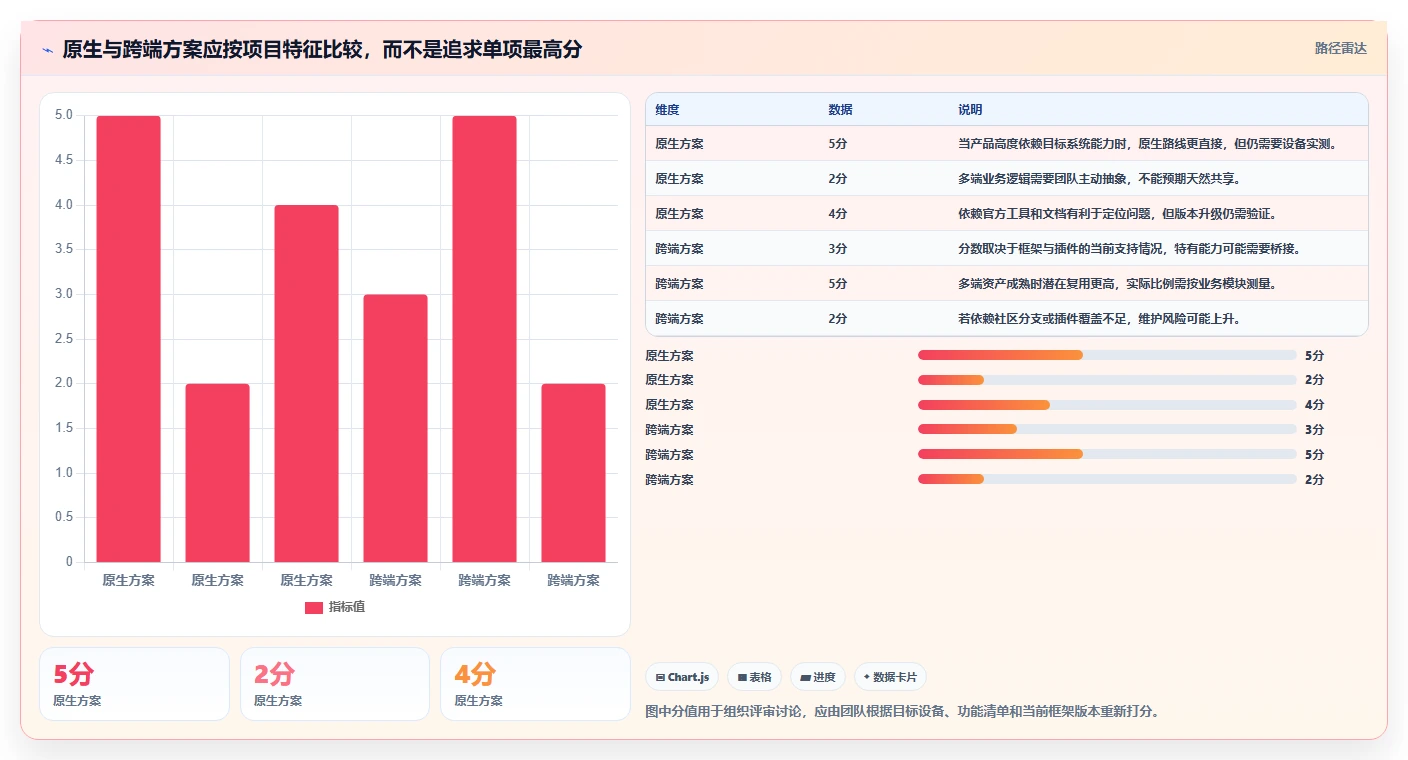
Task: Select the 数据卡片 tag chip
Action: [890, 677]
